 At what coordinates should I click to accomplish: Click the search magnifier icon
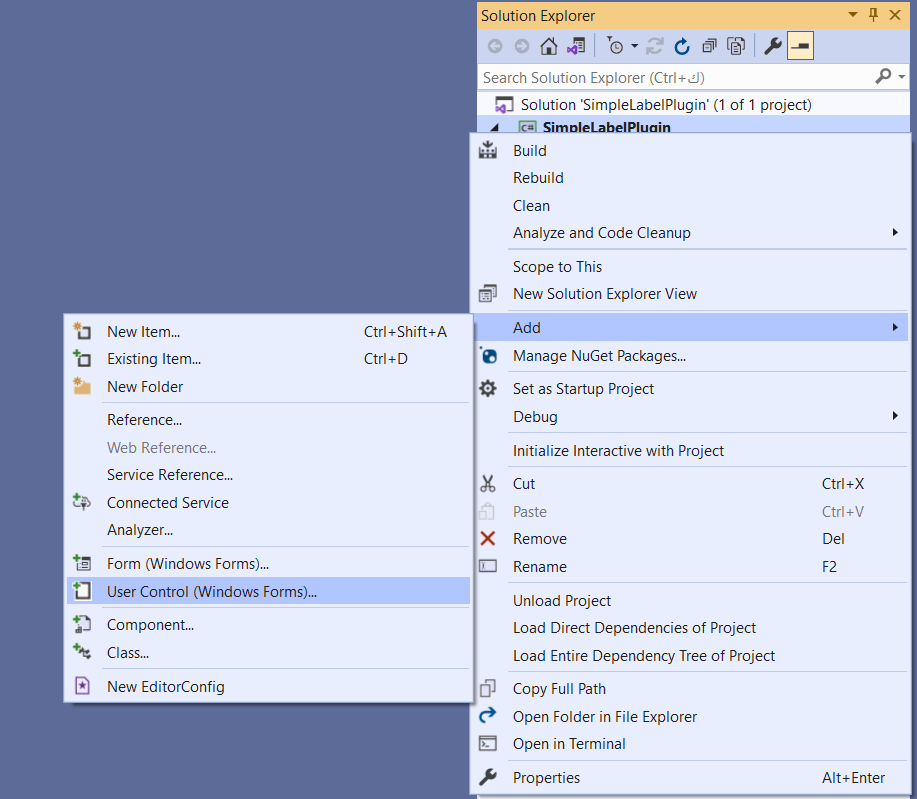coord(882,77)
